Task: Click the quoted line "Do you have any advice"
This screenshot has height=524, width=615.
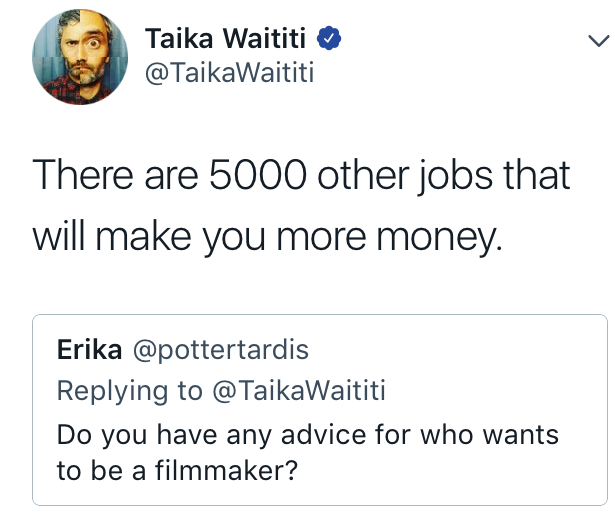Action: coord(212,435)
